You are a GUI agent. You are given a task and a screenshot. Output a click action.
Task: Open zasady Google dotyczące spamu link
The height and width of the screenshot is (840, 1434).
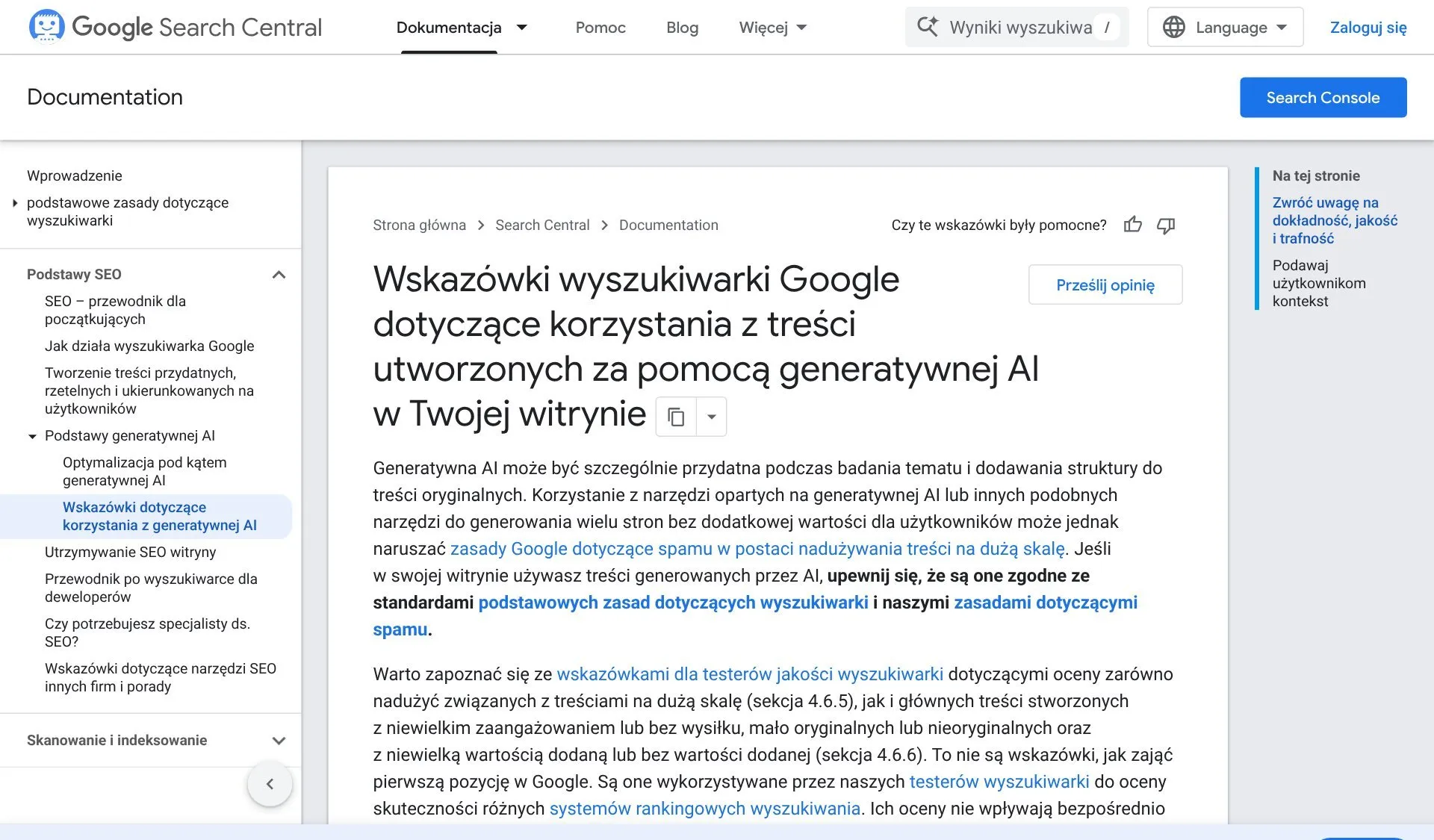pos(757,549)
